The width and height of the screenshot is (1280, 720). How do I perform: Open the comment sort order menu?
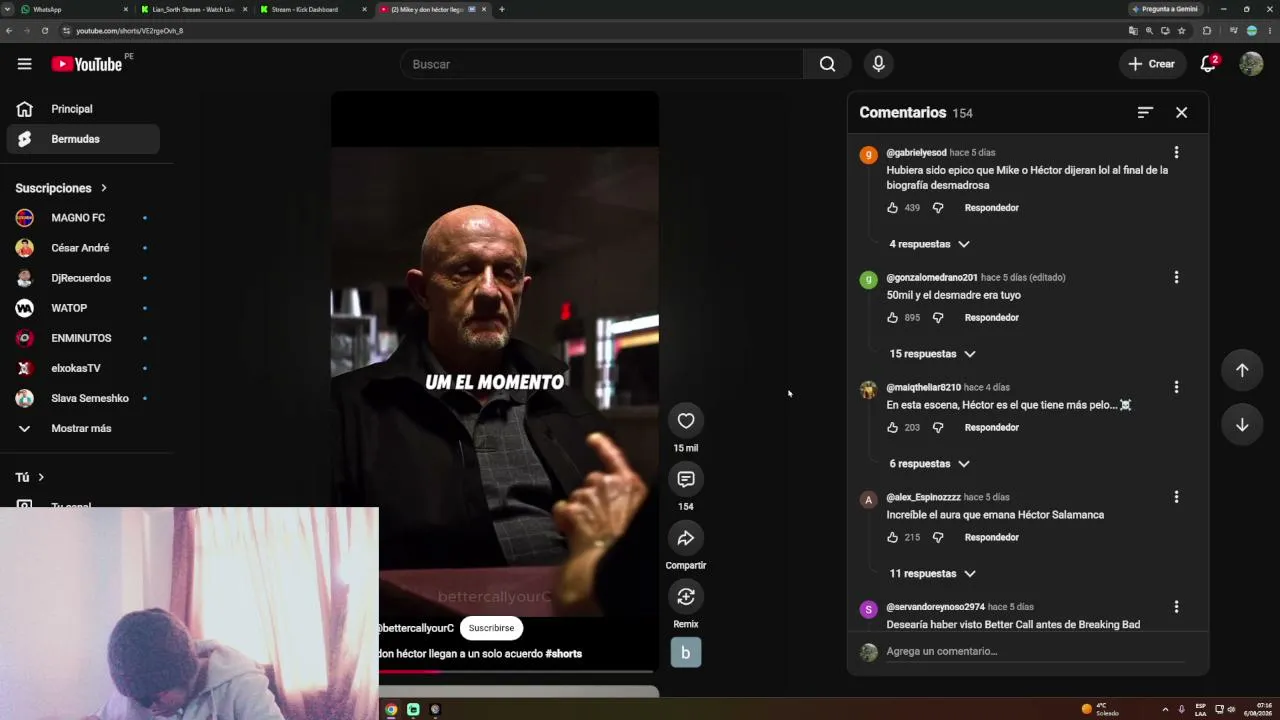[x=1145, y=113]
